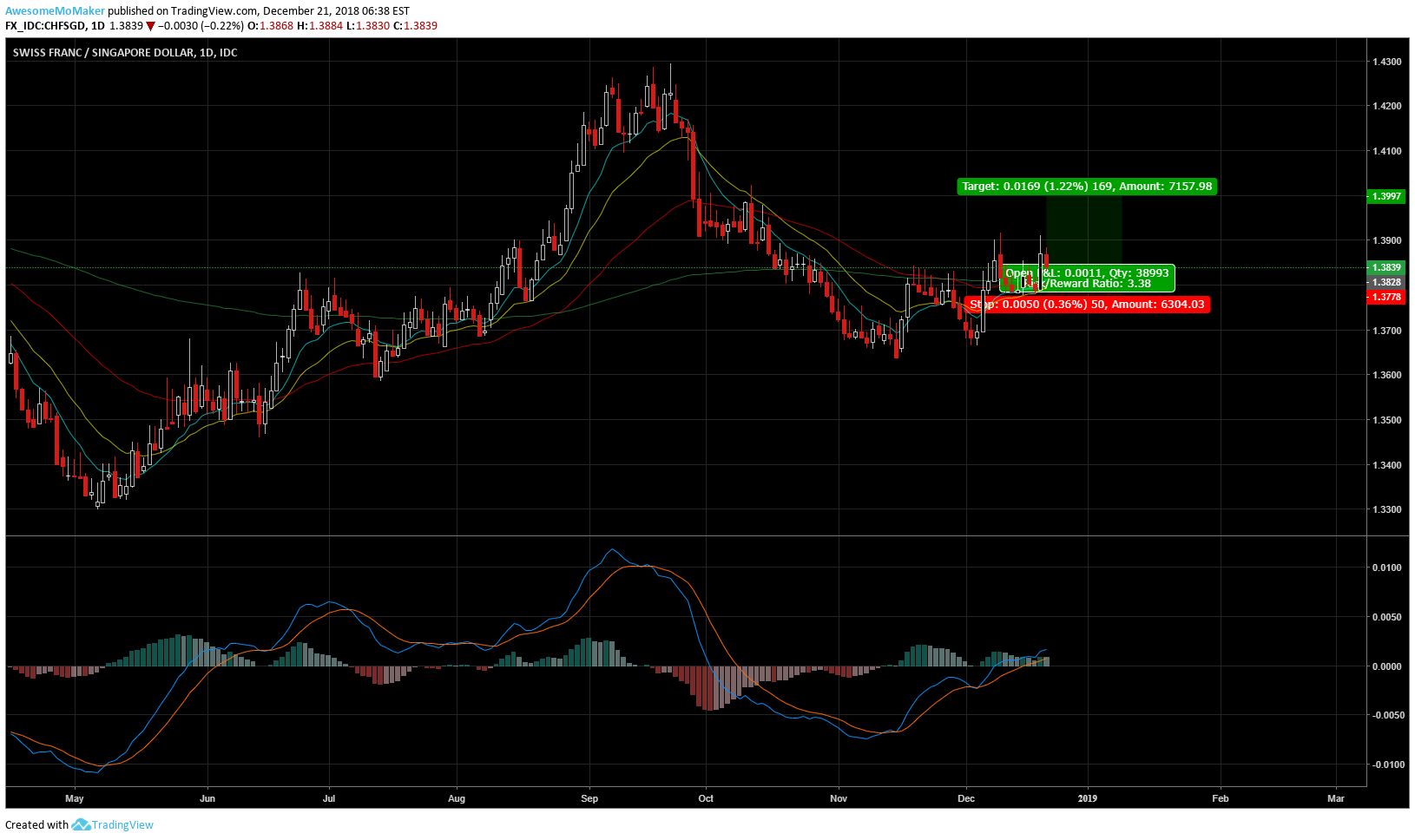The height and width of the screenshot is (840, 1415).
Task: Click the −0.0050 MACD axis label
Action: pos(1387,715)
